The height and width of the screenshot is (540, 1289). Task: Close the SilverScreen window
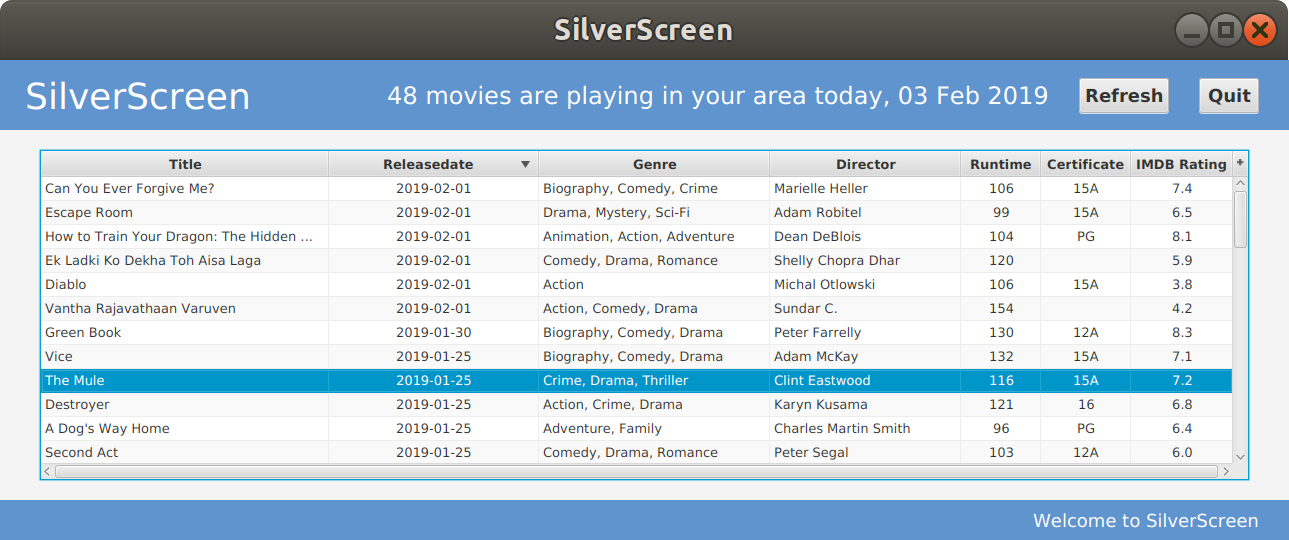point(1259,31)
